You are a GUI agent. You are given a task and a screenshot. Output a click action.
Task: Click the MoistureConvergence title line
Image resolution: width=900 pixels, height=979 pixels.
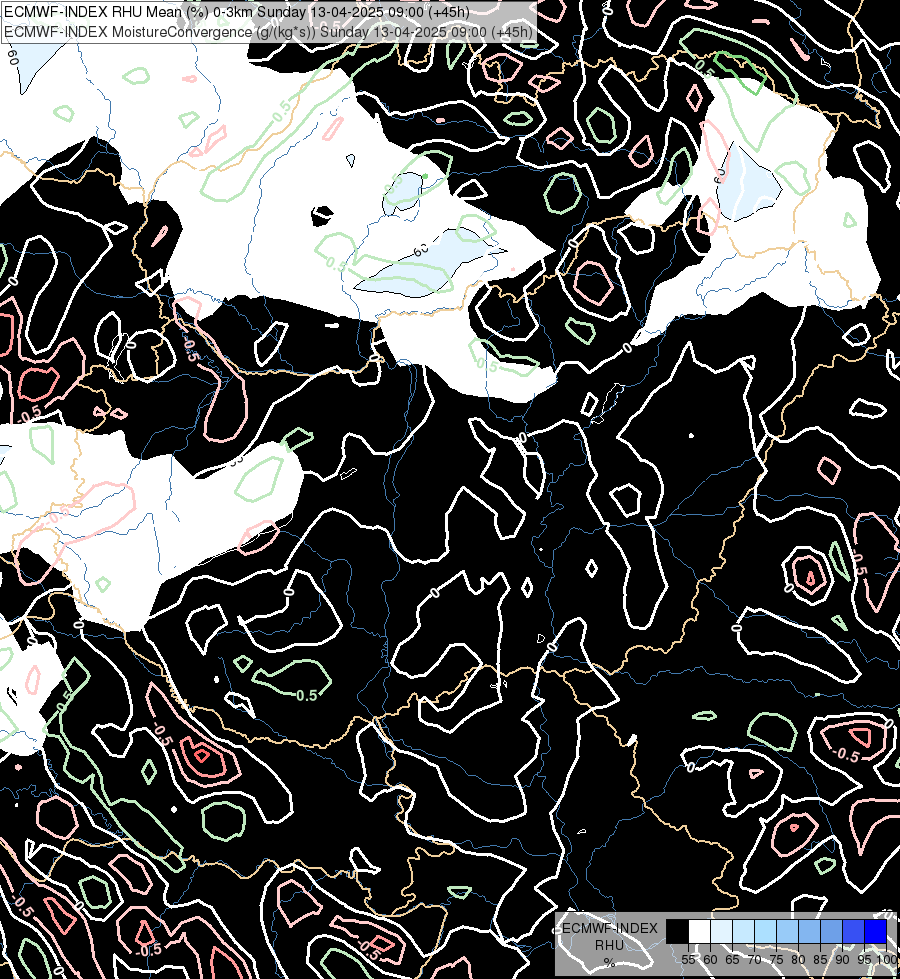269,32
